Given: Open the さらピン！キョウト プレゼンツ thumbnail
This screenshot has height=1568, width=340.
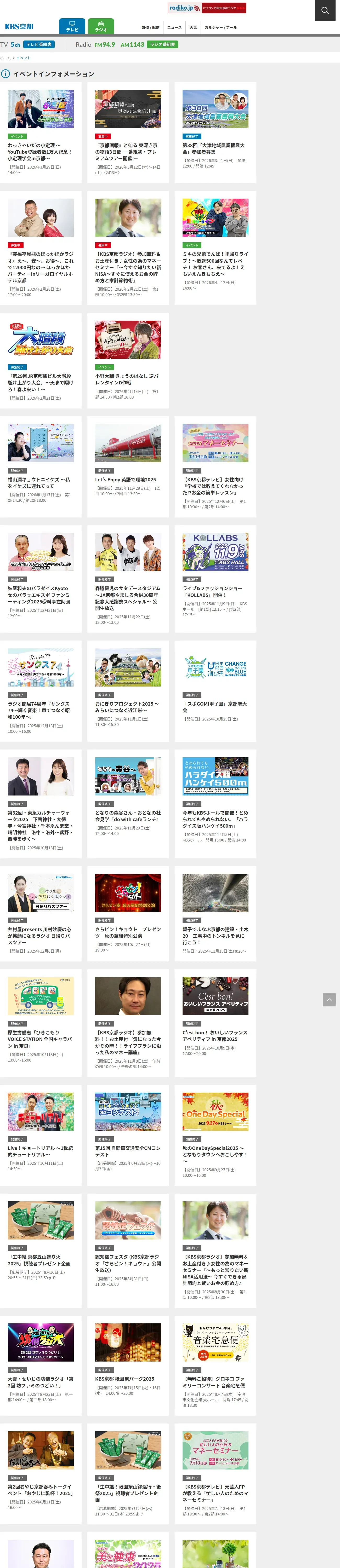Looking at the screenshot, I should [x=128, y=892].
